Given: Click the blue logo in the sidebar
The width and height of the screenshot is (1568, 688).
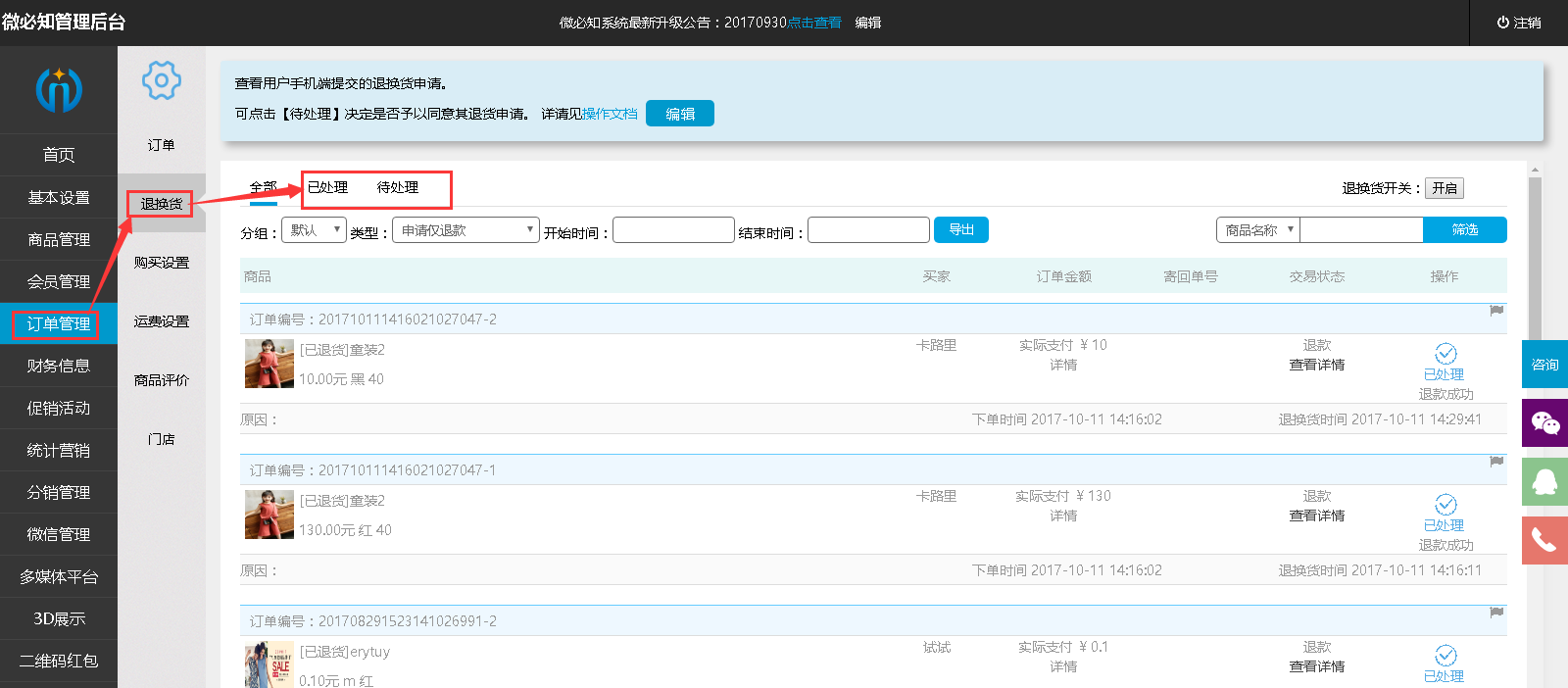Looking at the screenshot, I should pos(59,90).
